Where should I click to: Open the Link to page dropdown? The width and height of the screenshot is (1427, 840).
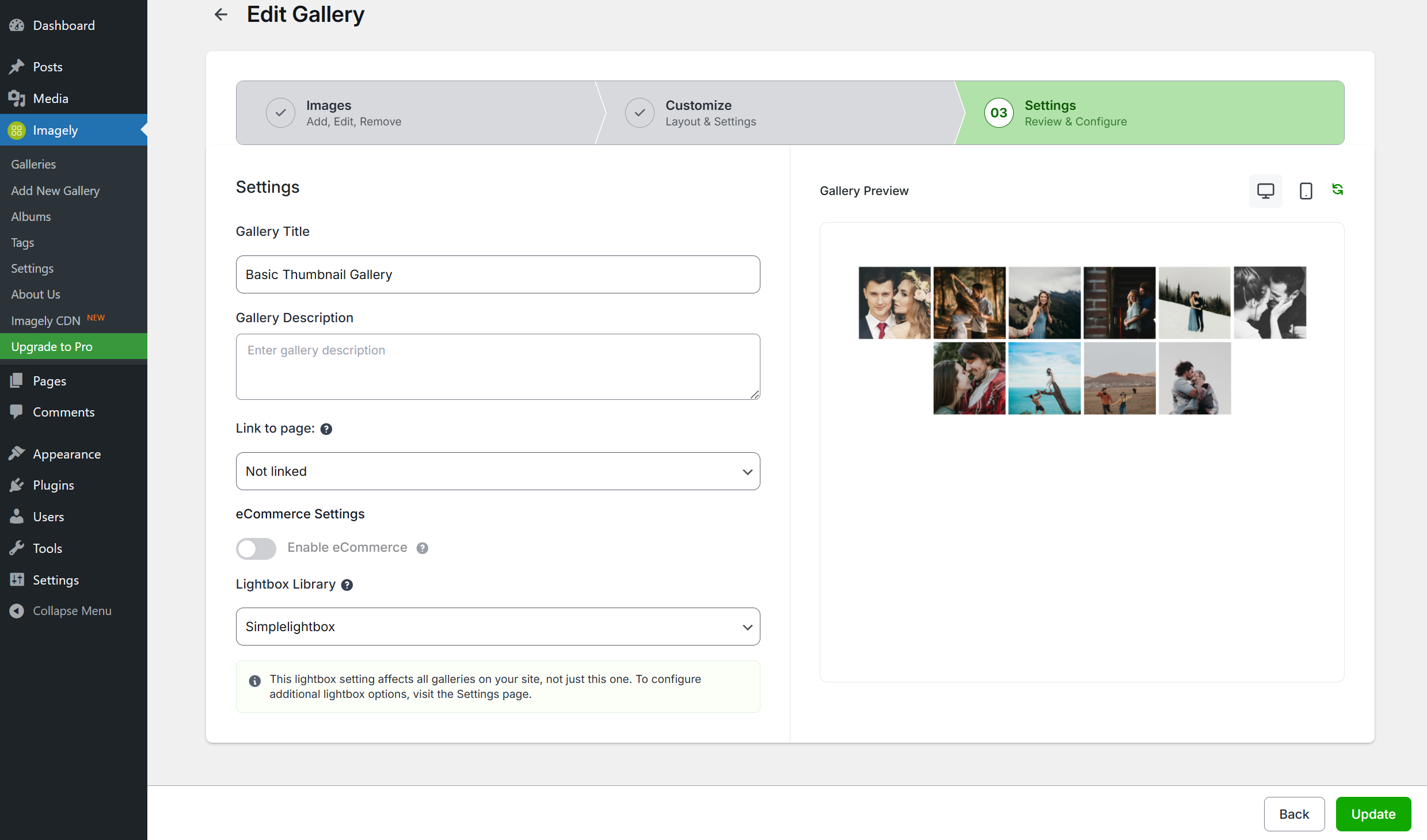(497, 471)
